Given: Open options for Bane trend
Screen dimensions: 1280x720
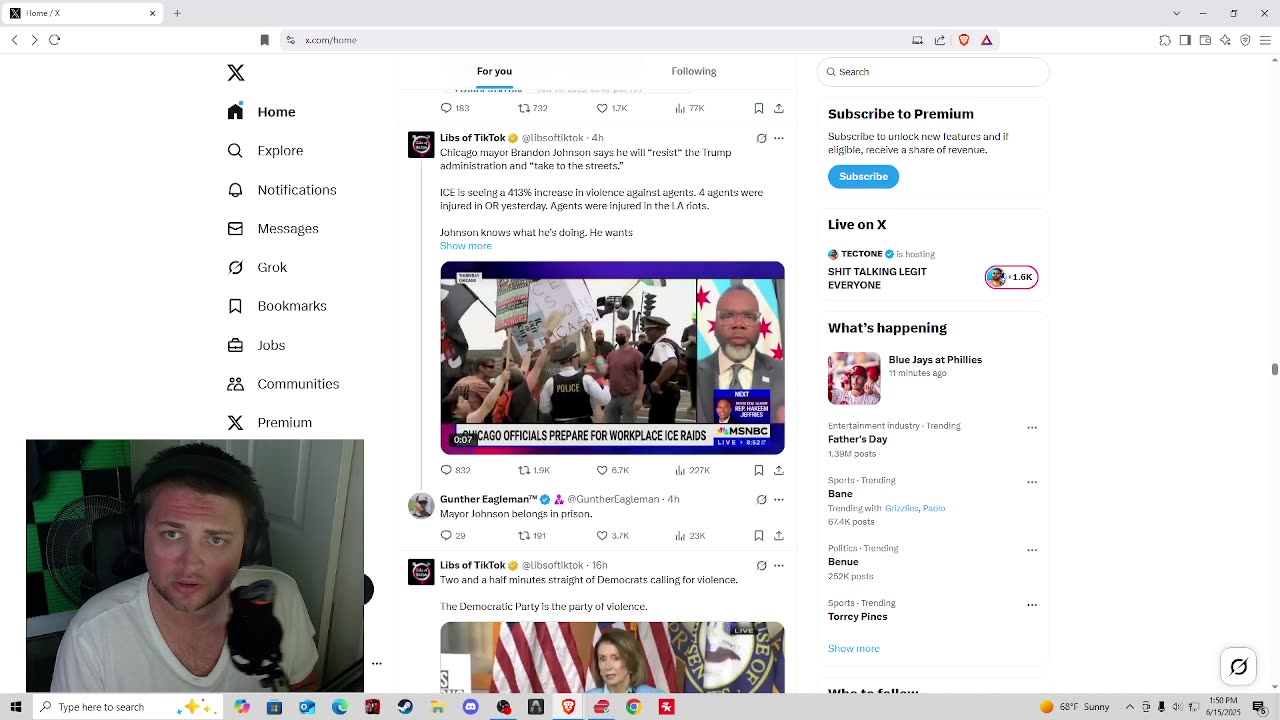Looking at the screenshot, I should pyautogui.click(x=1032, y=482).
